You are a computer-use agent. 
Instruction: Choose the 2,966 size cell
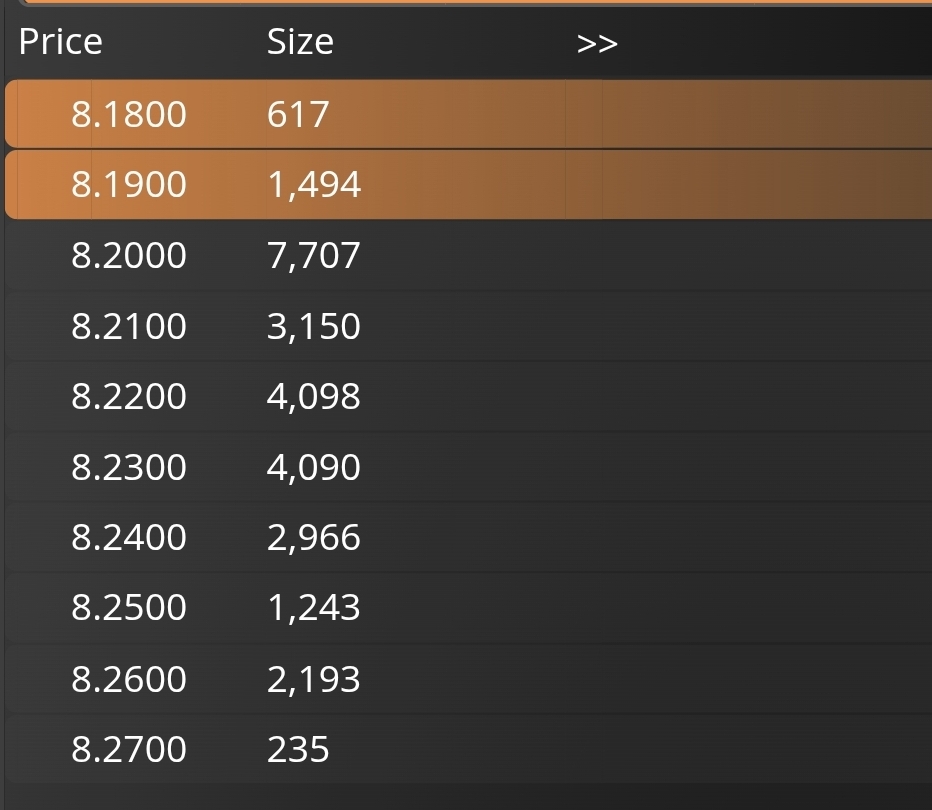tap(314, 538)
